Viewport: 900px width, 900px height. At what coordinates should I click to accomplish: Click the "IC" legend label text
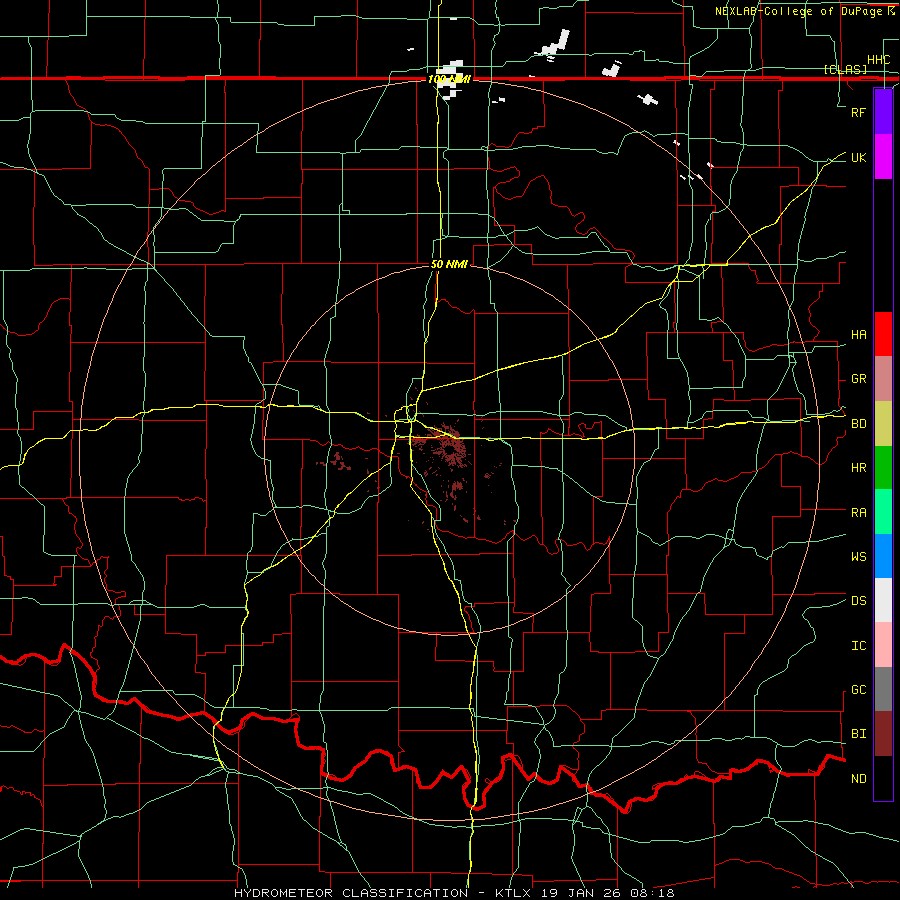coord(858,646)
